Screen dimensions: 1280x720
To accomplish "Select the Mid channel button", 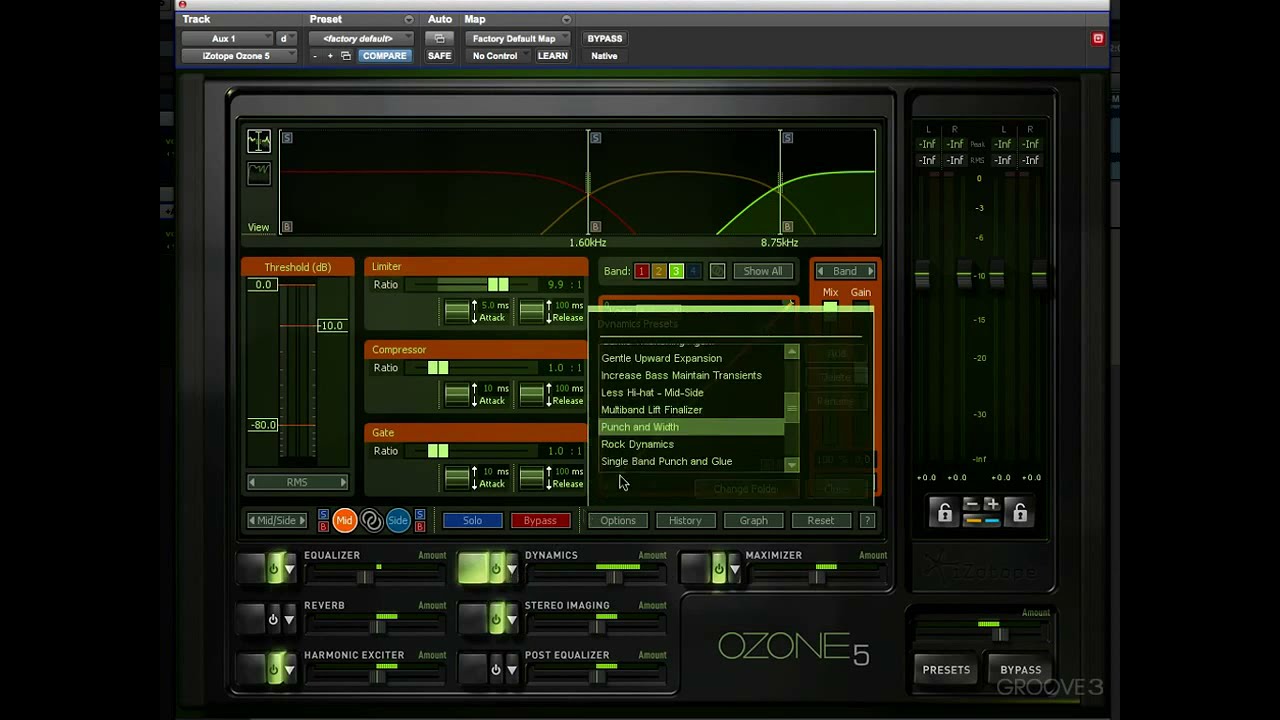I will click(x=344, y=520).
